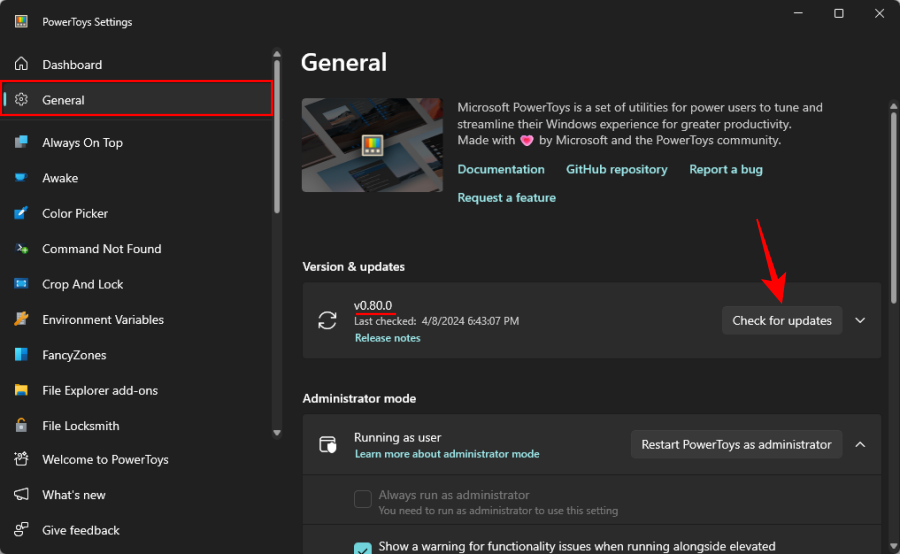Collapse the Administrator mode section chevron

click(x=860, y=444)
